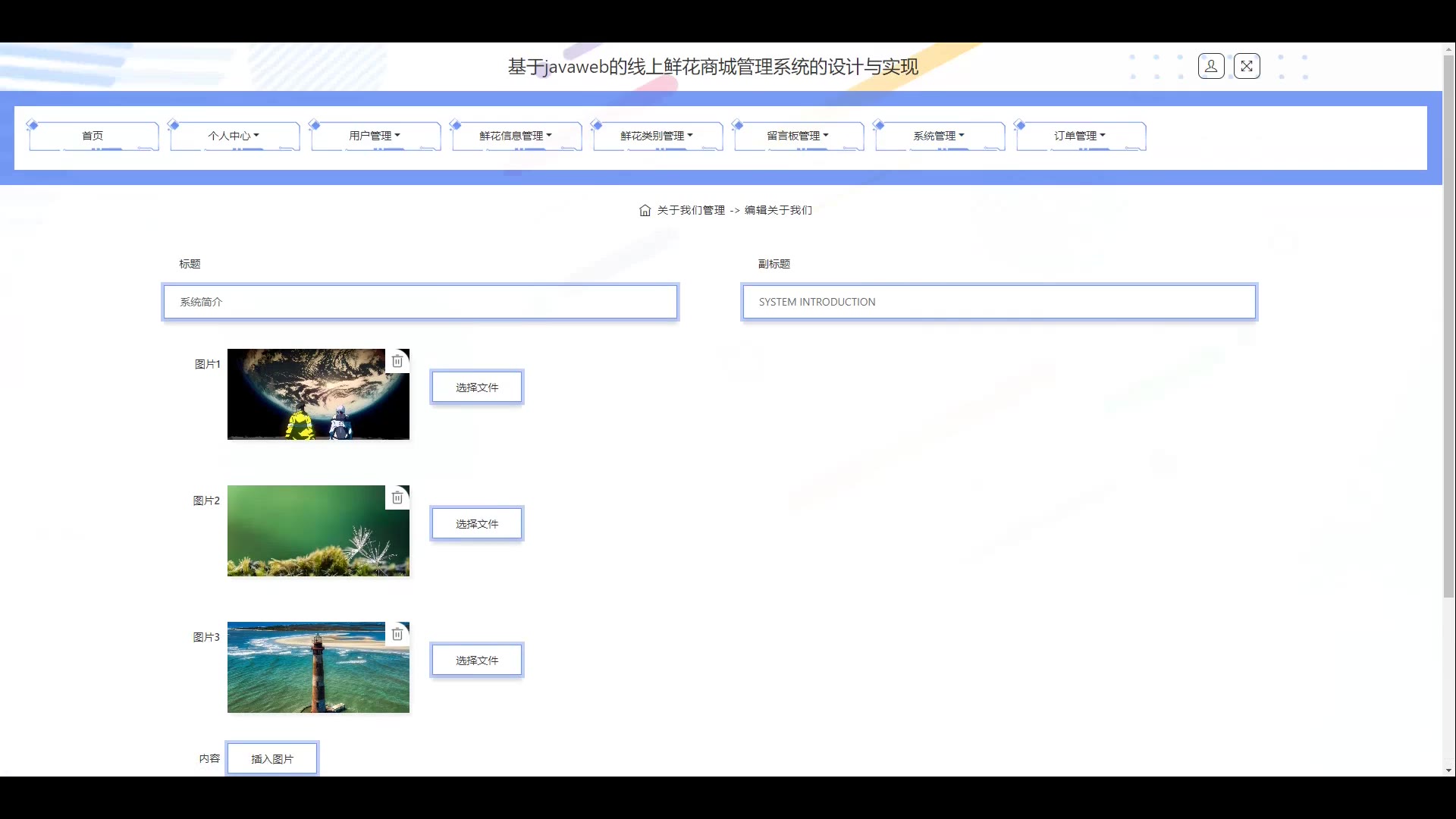The height and width of the screenshot is (819, 1456).
Task: Expand the 用户管理 dropdown menu
Action: click(x=375, y=136)
